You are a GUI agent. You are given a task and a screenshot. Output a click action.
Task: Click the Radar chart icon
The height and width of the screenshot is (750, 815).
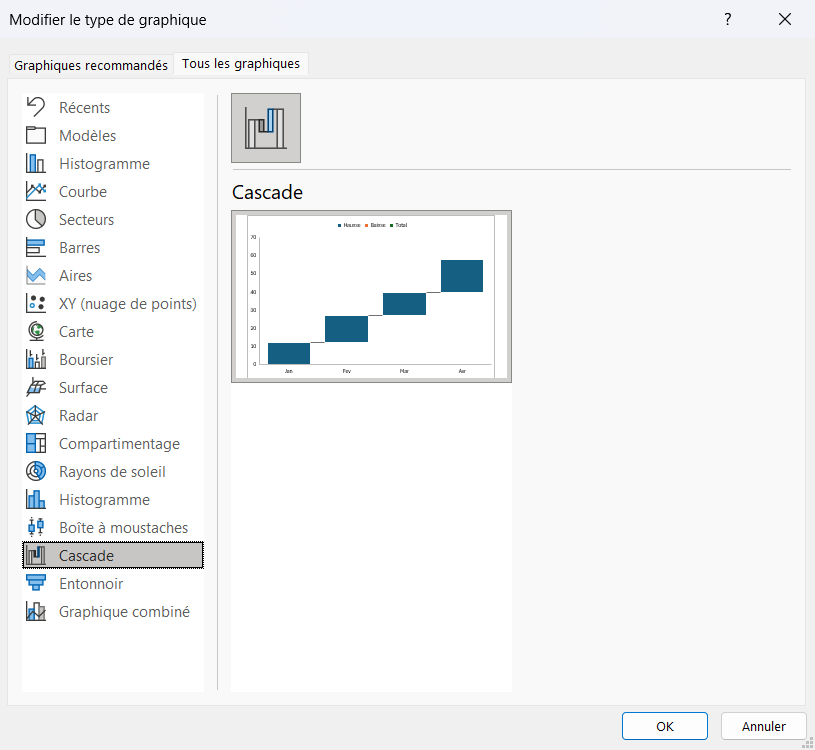(36, 416)
